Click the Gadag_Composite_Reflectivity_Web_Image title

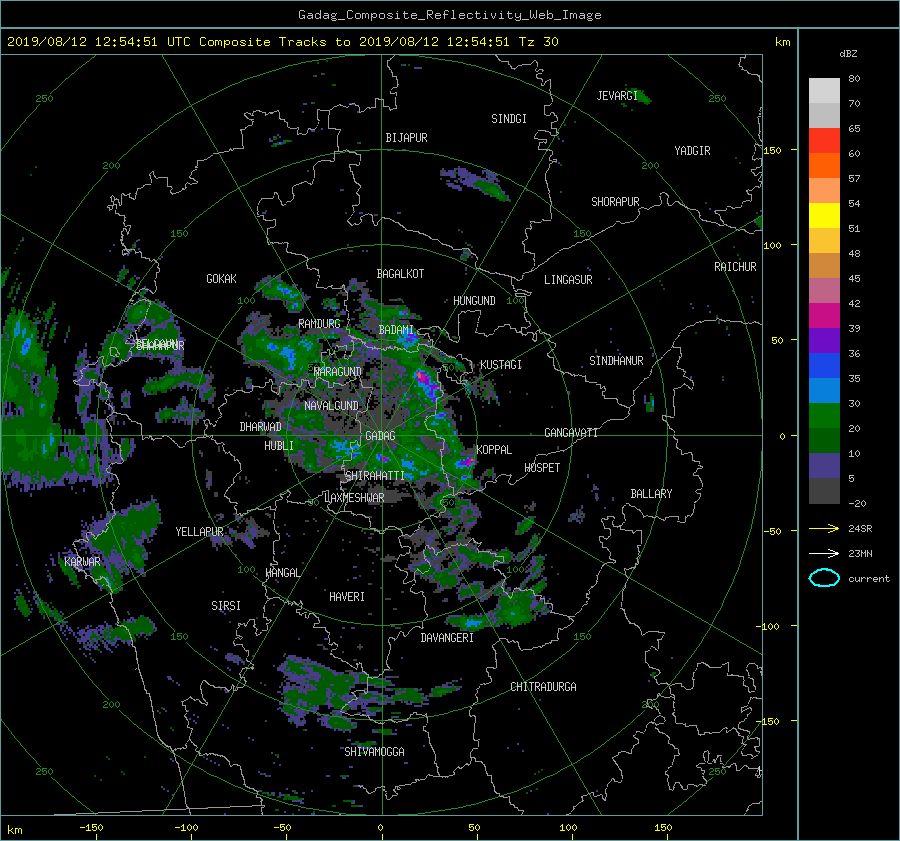click(449, 15)
